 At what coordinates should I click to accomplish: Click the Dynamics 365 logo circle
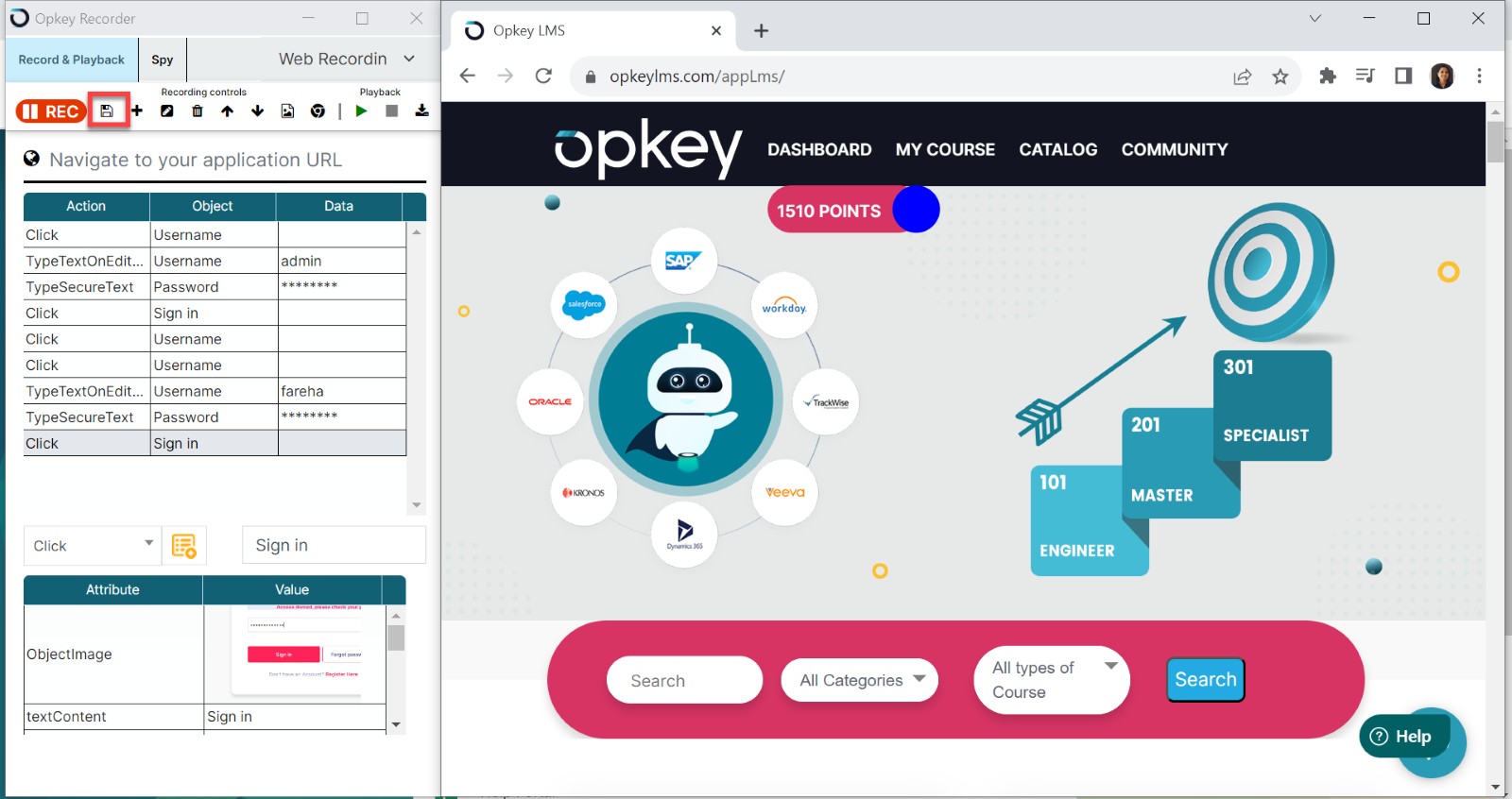(x=684, y=535)
